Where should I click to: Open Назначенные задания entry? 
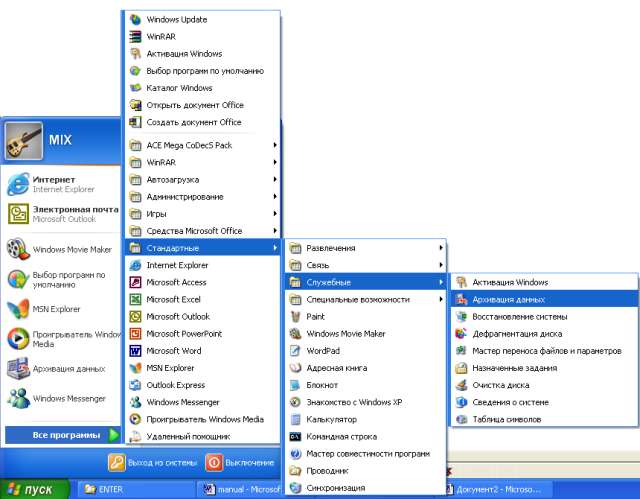coord(544,368)
